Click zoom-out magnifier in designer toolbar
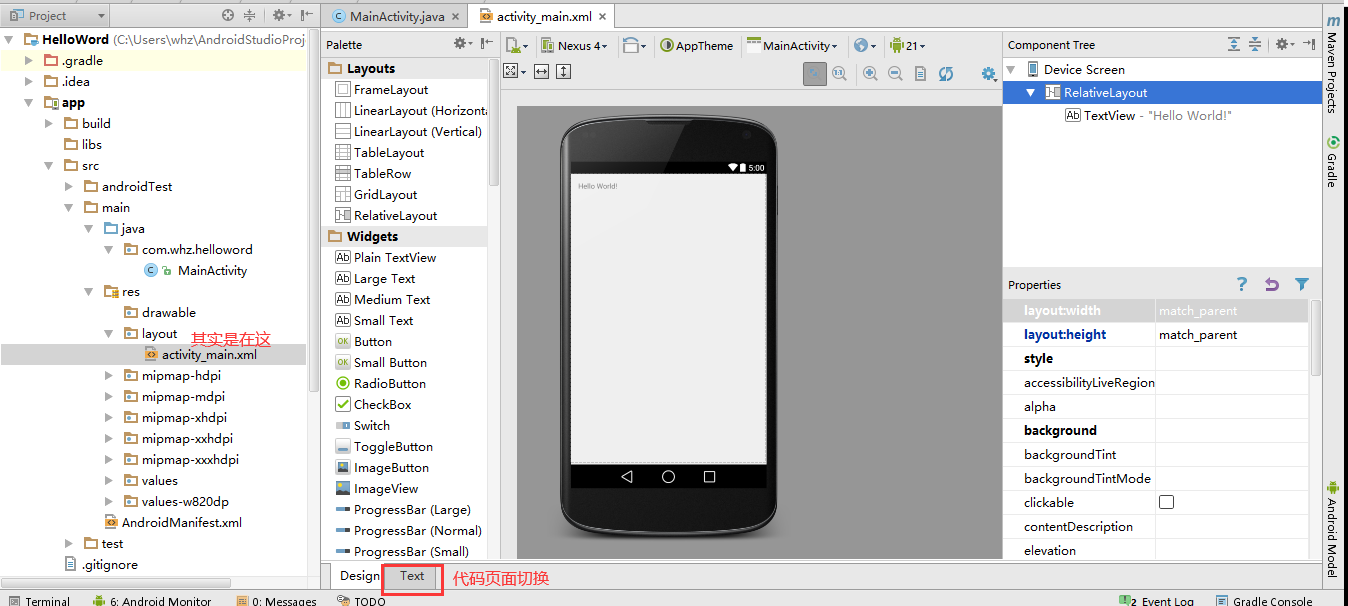The image size is (1348, 606). [x=895, y=73]
